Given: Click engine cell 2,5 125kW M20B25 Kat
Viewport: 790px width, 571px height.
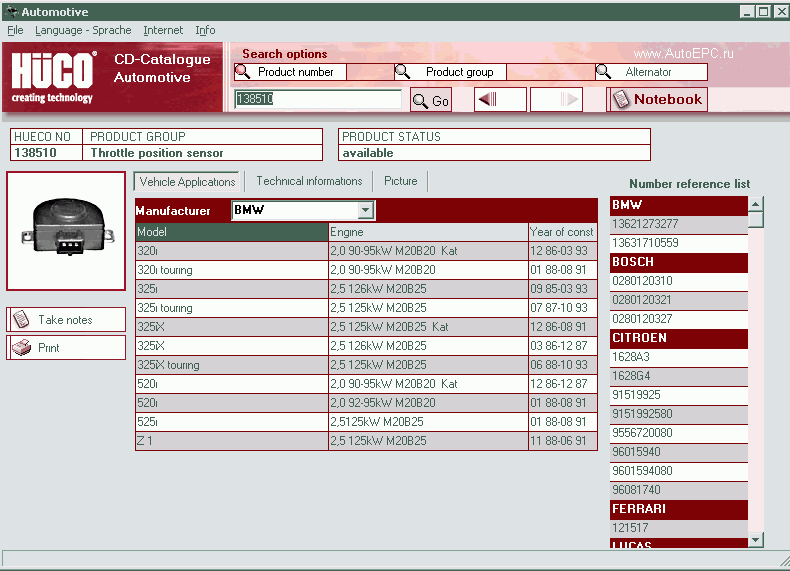Looking at the screenshot, I should pos(428,327).
